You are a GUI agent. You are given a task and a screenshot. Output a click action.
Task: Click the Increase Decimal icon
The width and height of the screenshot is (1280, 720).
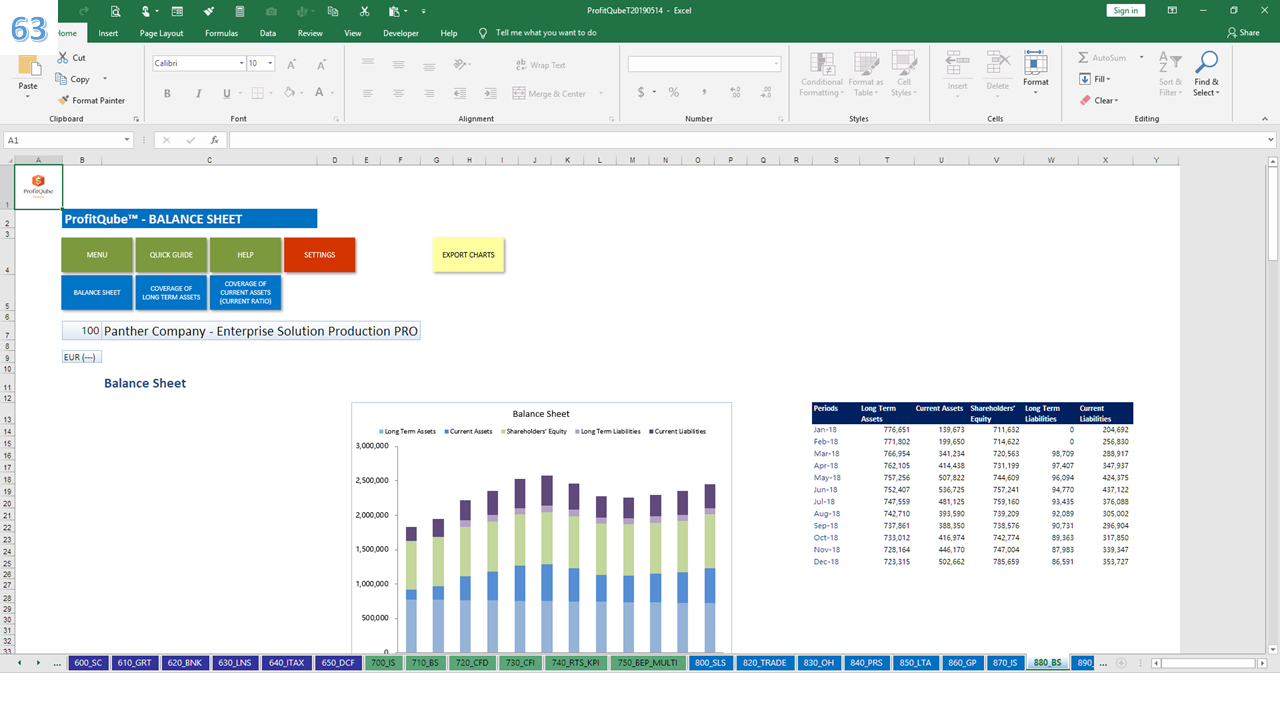click(x=734, y=92)
